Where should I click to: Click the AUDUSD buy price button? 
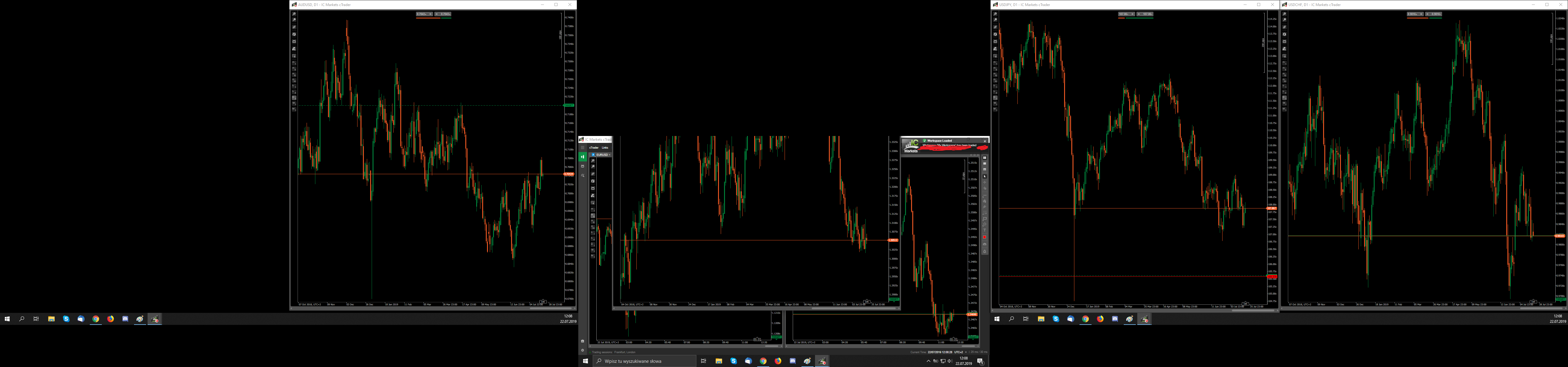(x=443, y=14)
